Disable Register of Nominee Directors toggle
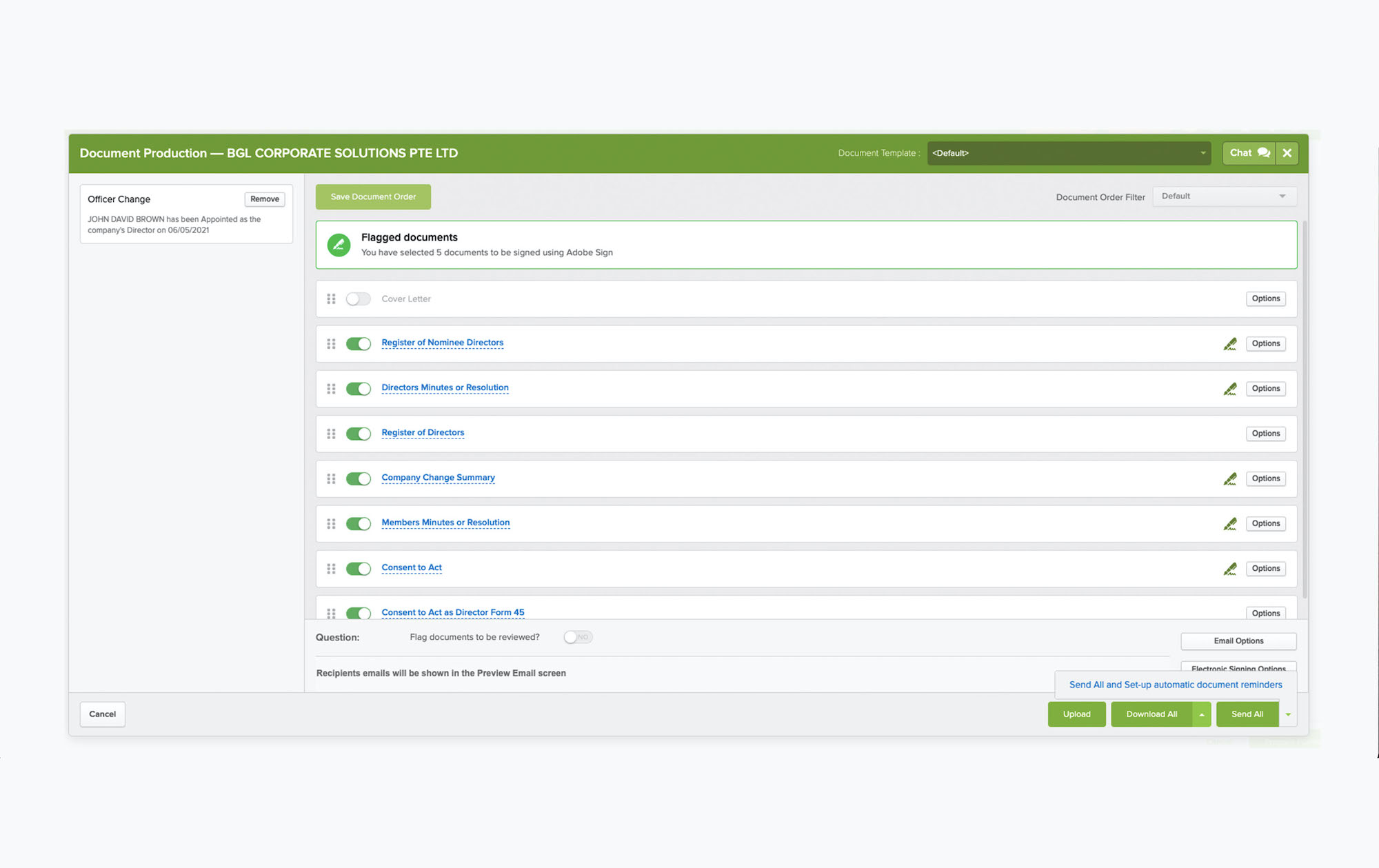The height and width of the screenshot is (868, 1379). click(x=359, y=343)
